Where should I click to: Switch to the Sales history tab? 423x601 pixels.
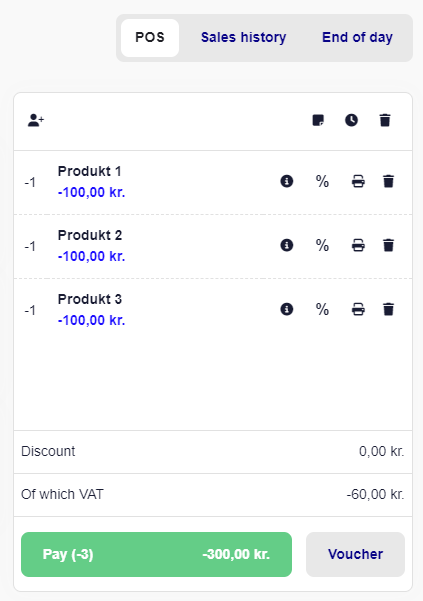click(x=243, y=38)
